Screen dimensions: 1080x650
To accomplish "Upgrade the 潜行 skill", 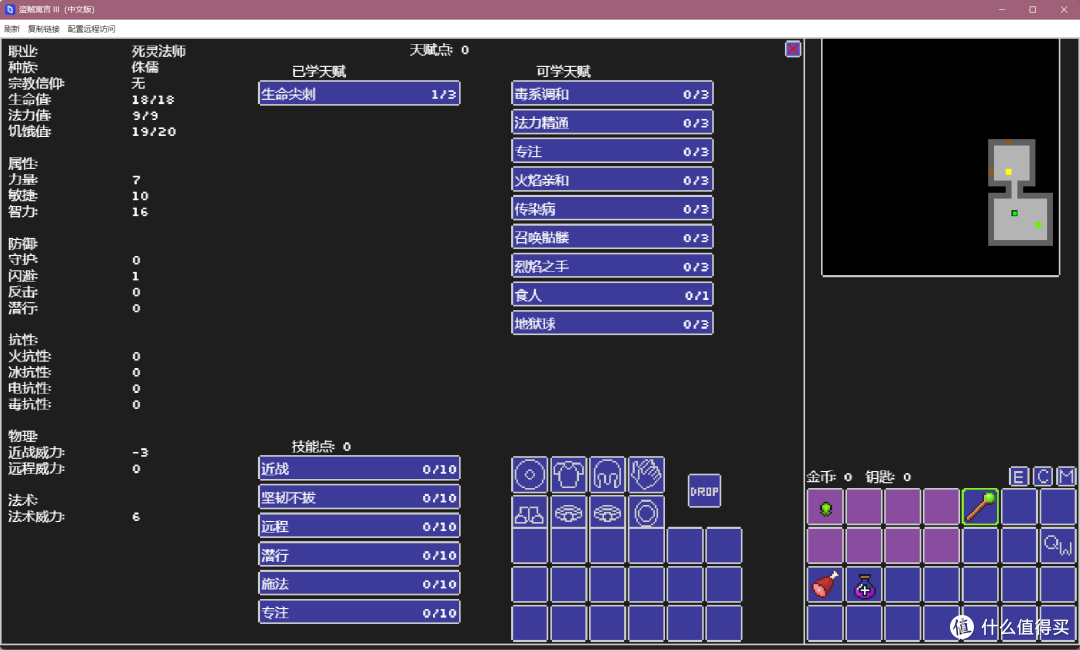I will [359, 555].
